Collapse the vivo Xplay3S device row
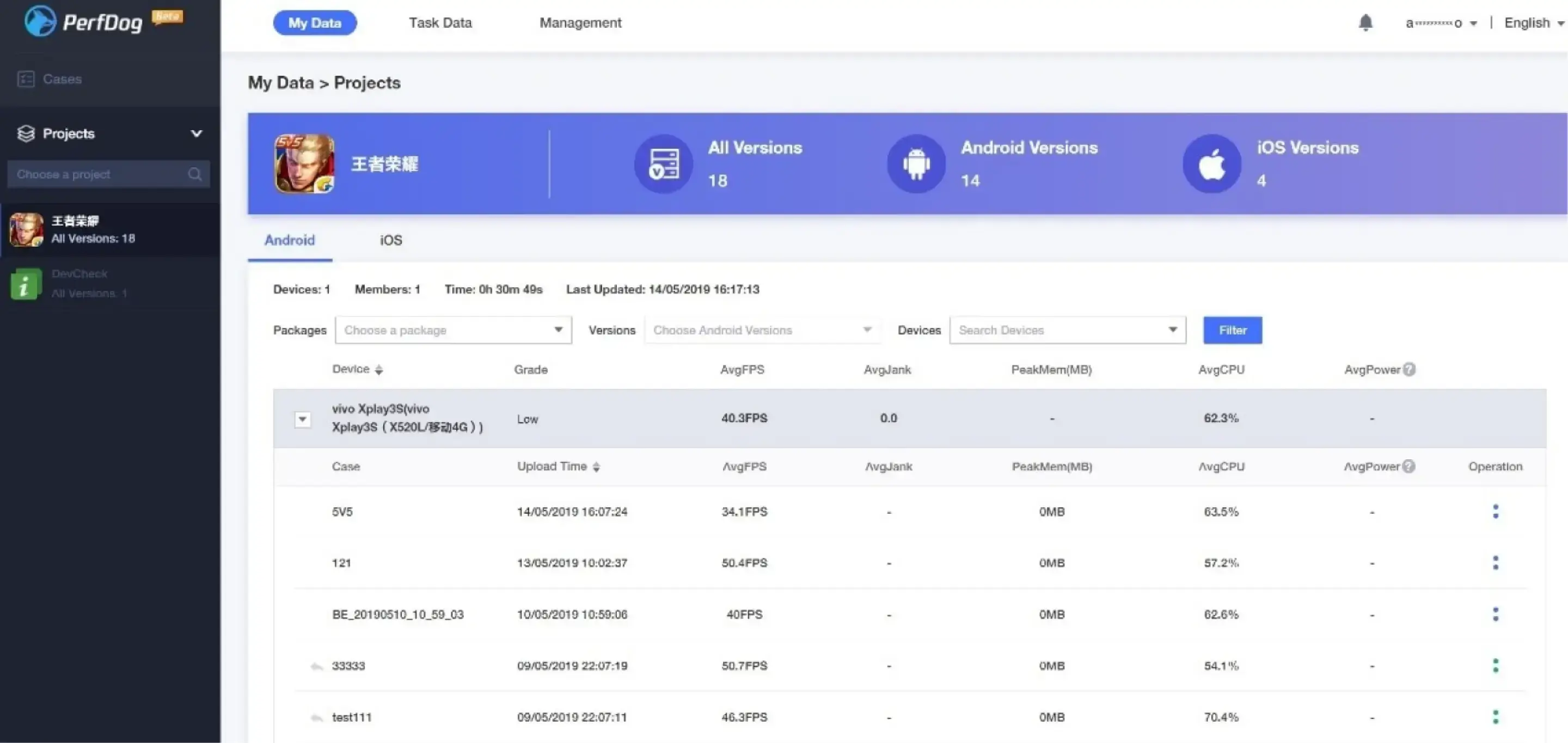 pyautogui.click(x=302, y=419)
